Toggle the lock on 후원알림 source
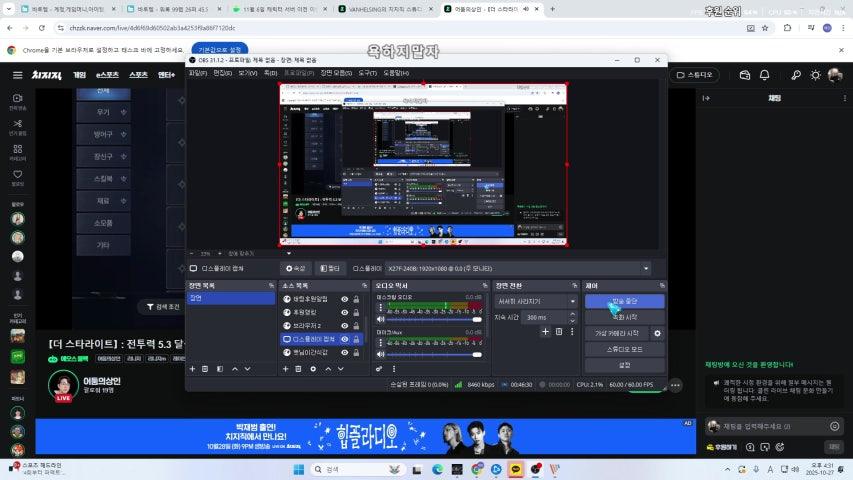 click(356, 312)
